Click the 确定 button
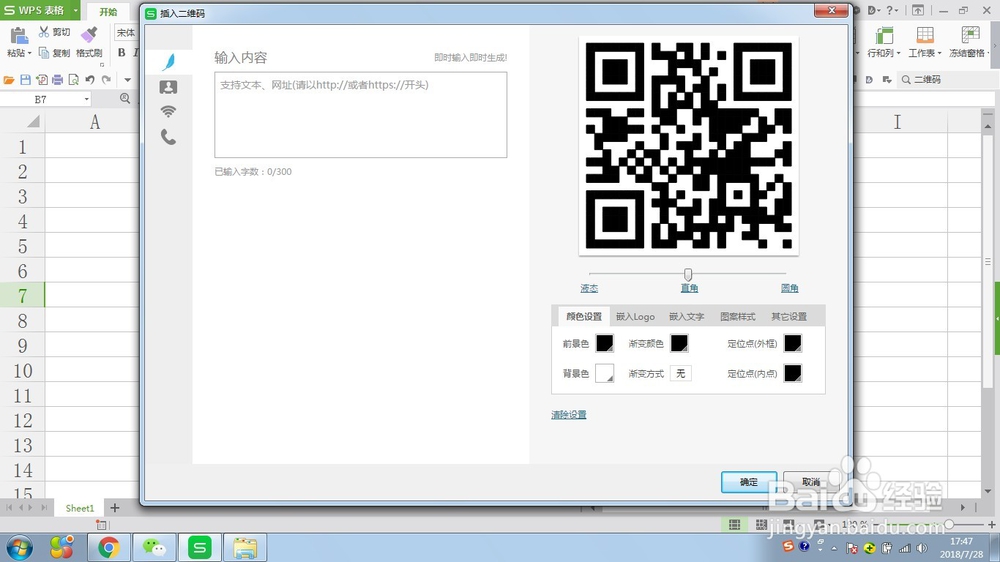The width and height of the screenshot is (1000, 562). [749, 482]
